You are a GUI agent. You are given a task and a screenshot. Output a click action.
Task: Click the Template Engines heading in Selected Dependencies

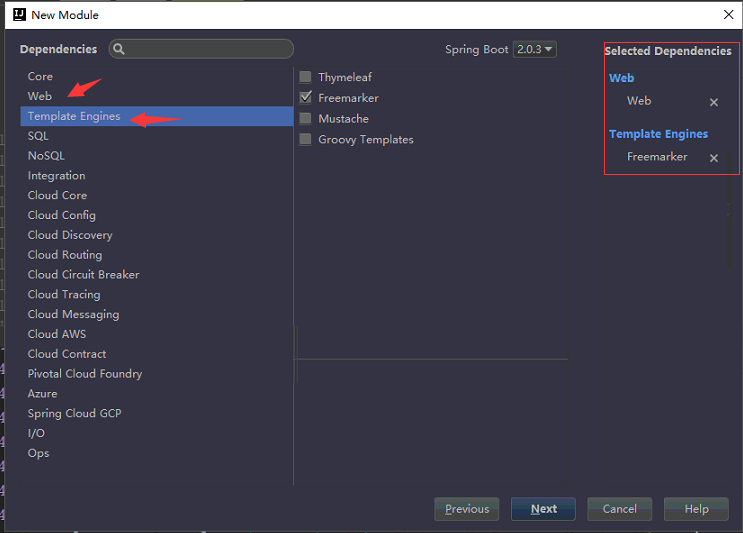point(659,134)
